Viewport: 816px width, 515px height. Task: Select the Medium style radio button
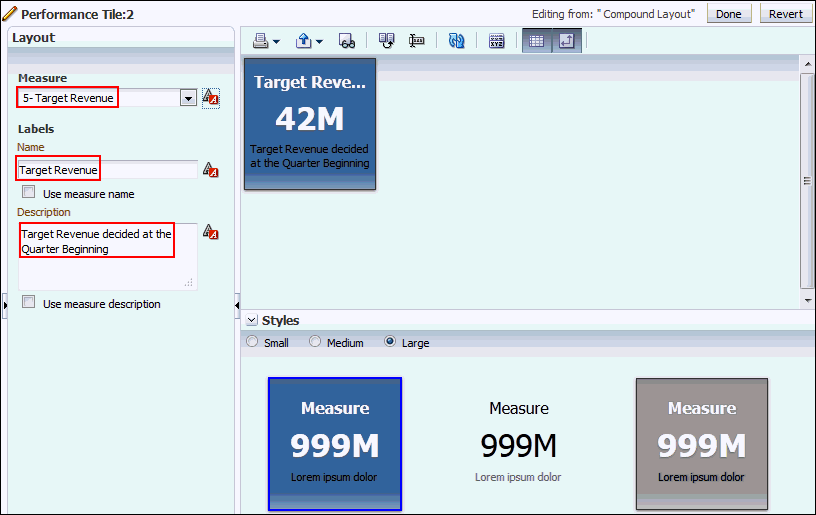point(315,341)
